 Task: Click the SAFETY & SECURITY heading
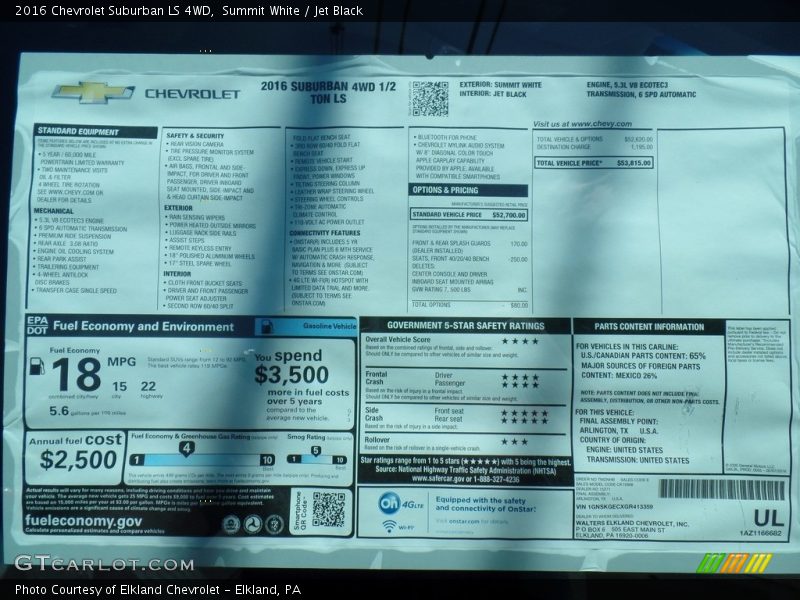[x=195, y=136]
